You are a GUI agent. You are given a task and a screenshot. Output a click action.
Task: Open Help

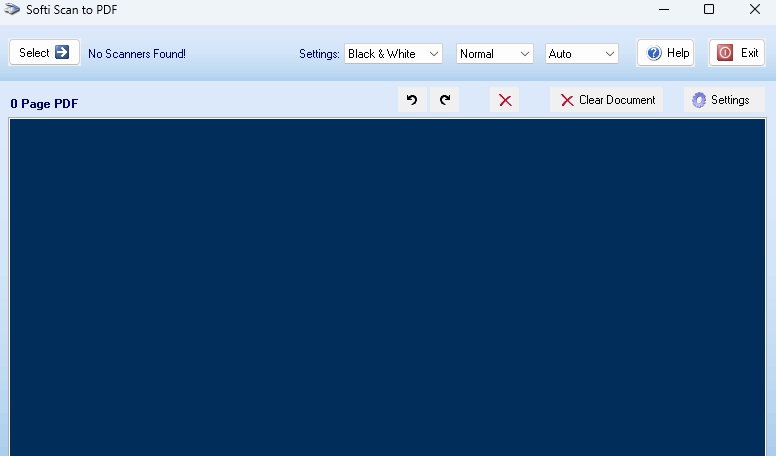pyautogui.click(x=666, y=52)
